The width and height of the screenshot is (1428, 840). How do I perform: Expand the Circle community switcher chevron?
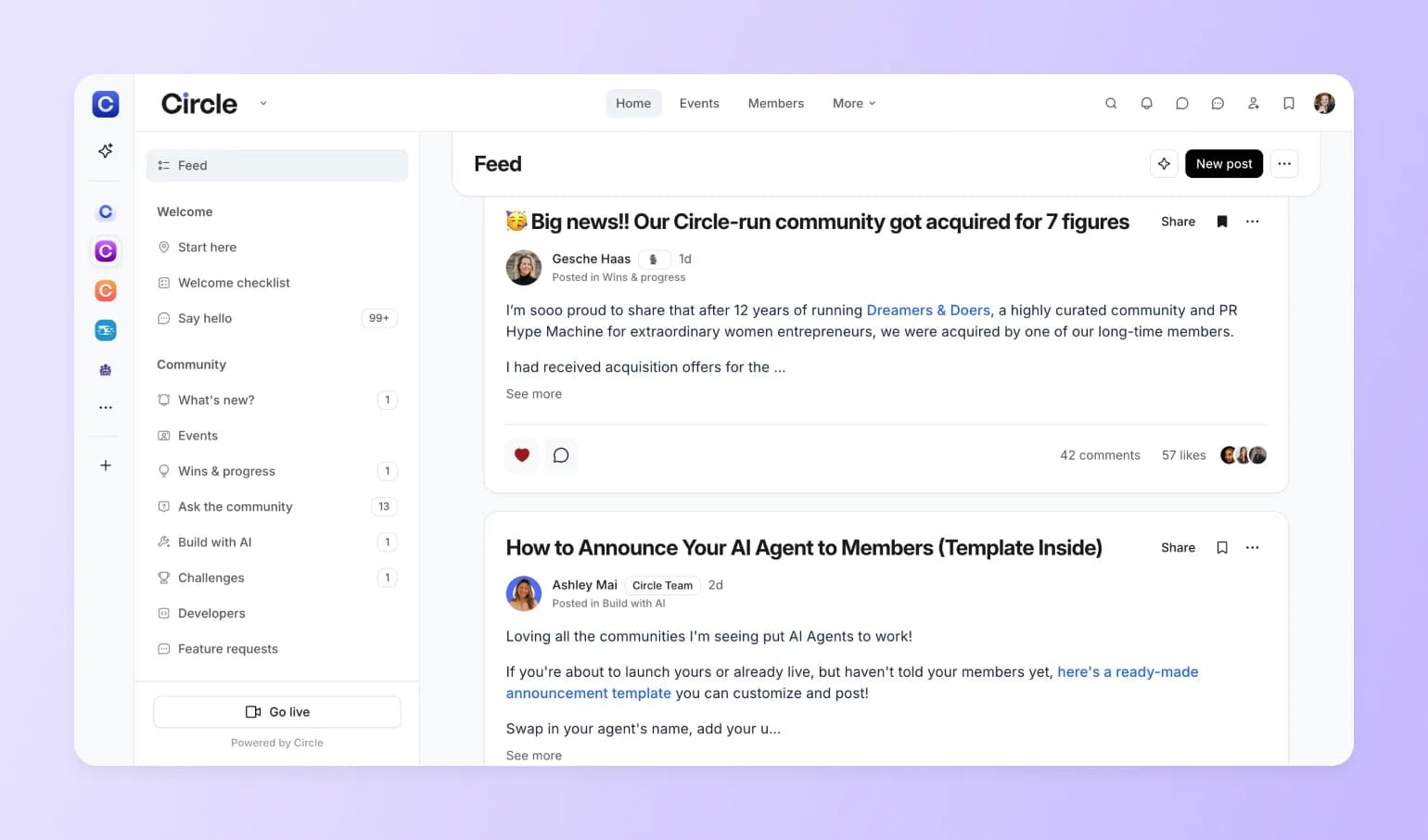263,103
